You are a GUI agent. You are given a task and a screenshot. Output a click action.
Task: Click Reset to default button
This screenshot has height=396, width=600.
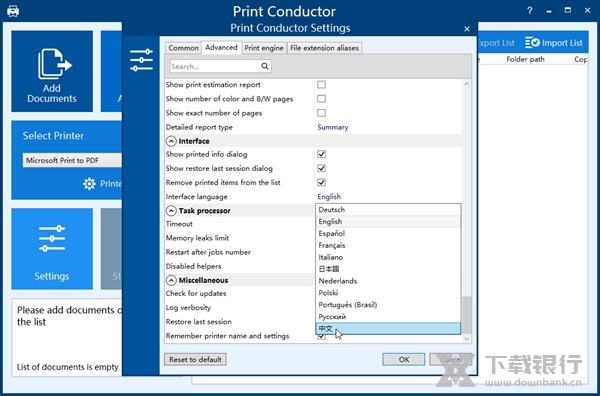[196, 359]
